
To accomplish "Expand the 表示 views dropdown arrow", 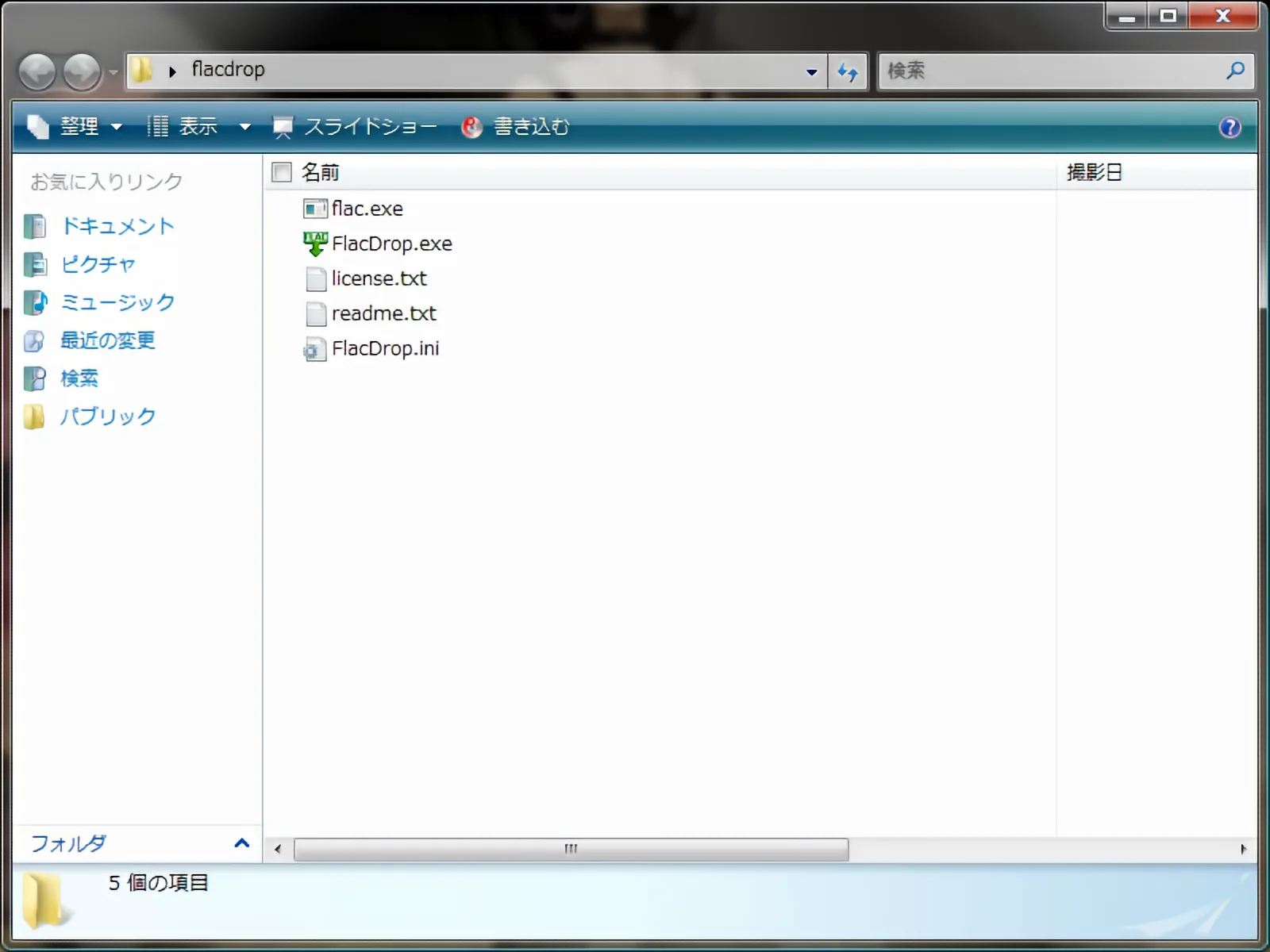I will pos(245,127).
